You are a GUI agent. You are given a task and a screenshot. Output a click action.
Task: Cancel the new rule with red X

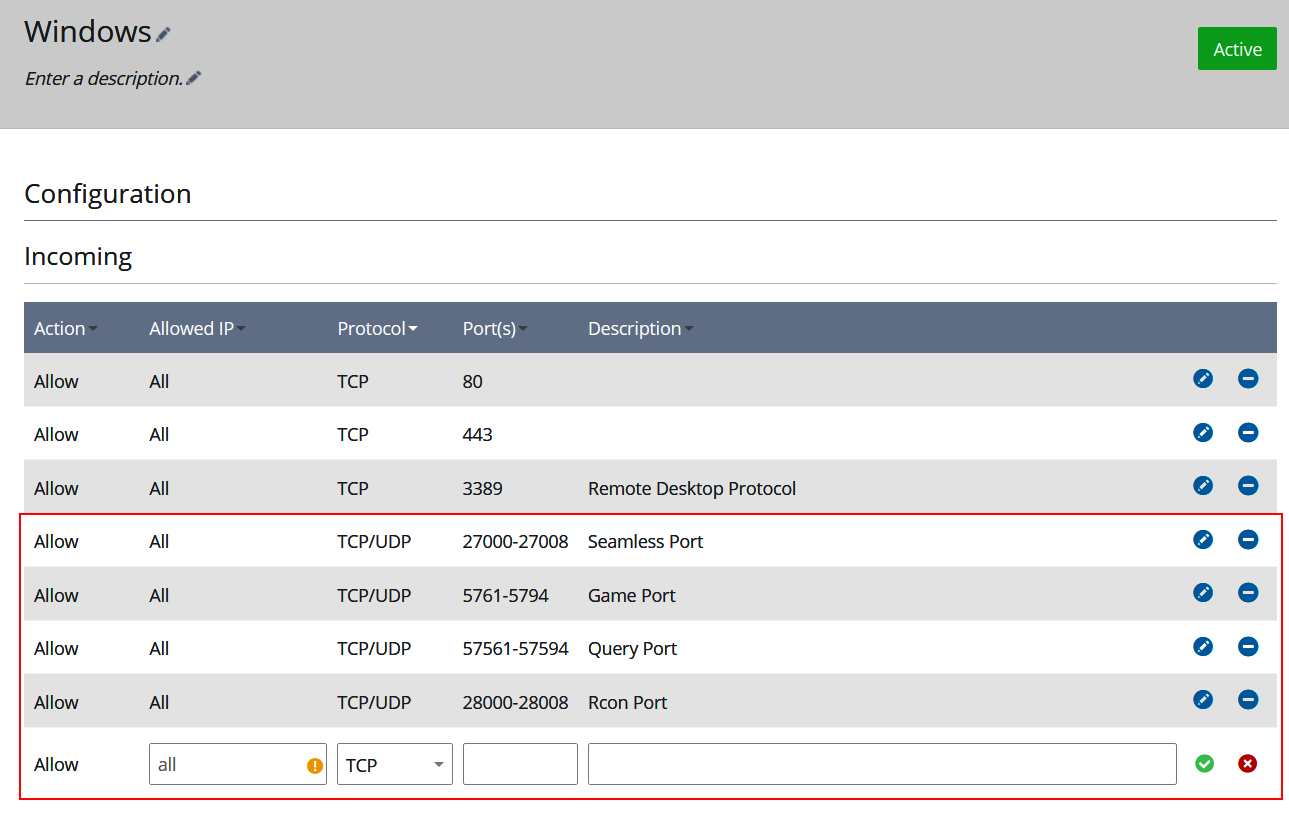pos(1247,763)
